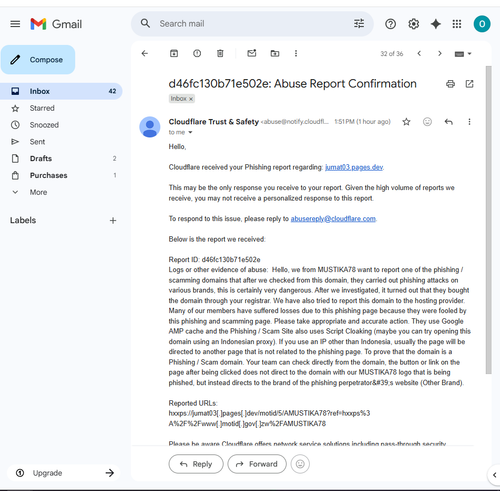500x491 pixels.
Task: Click emoji reaction button beside Forward
Action: [x=300, y=464]
